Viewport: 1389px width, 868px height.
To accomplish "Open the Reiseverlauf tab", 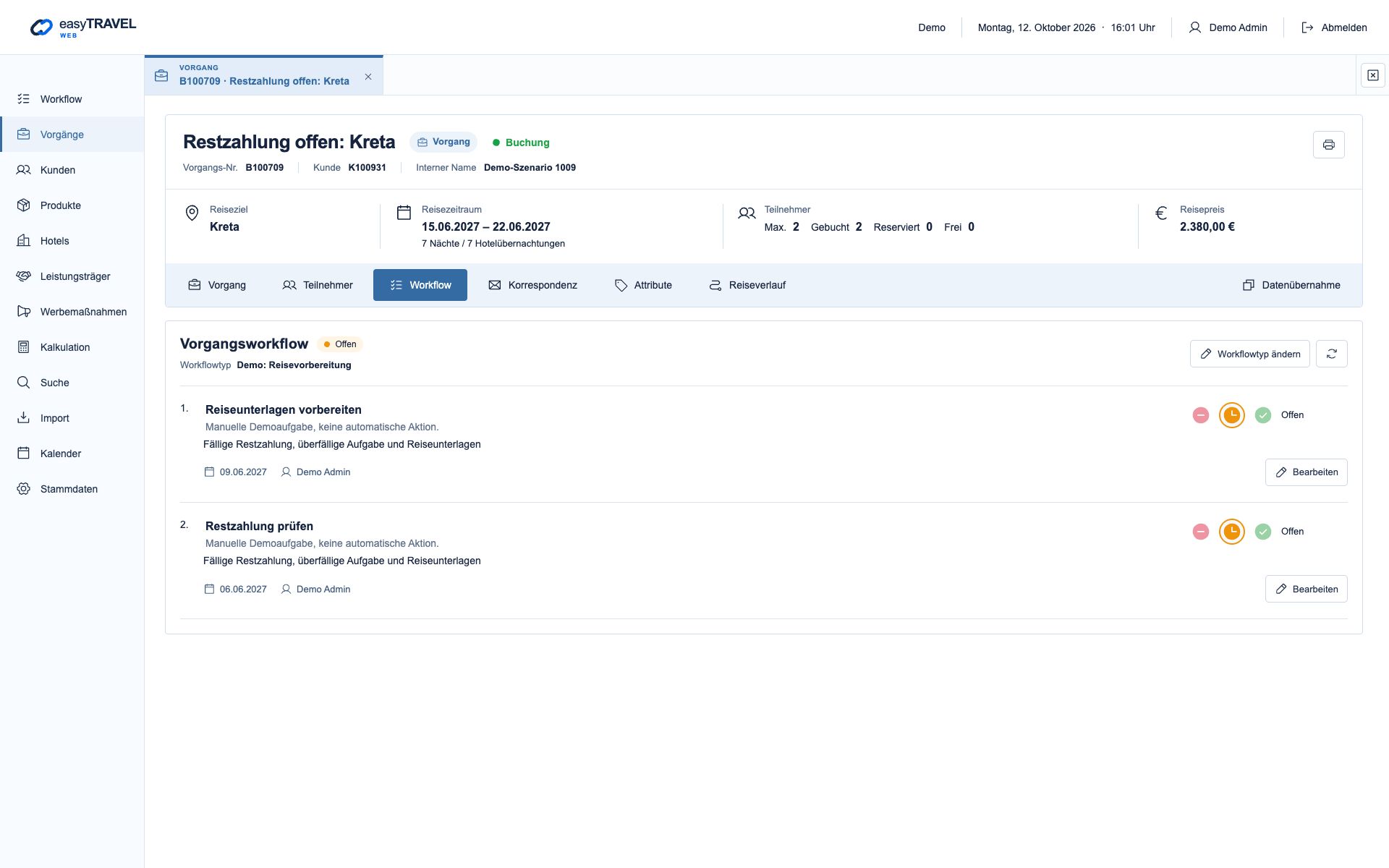I will coord(747,285).
